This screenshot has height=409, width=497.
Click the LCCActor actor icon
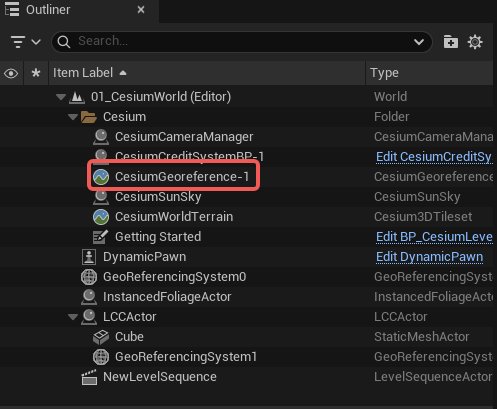point(89,317)
